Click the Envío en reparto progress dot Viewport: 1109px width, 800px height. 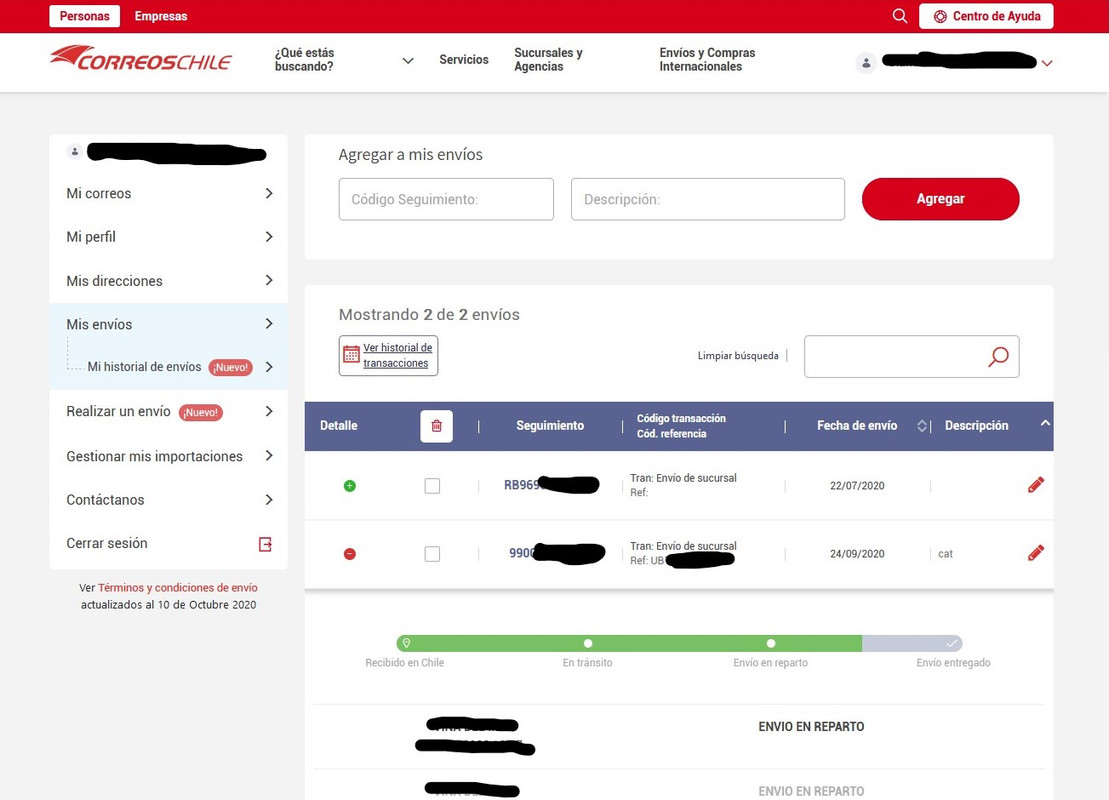pyautogui.click(x=771, y=643)
